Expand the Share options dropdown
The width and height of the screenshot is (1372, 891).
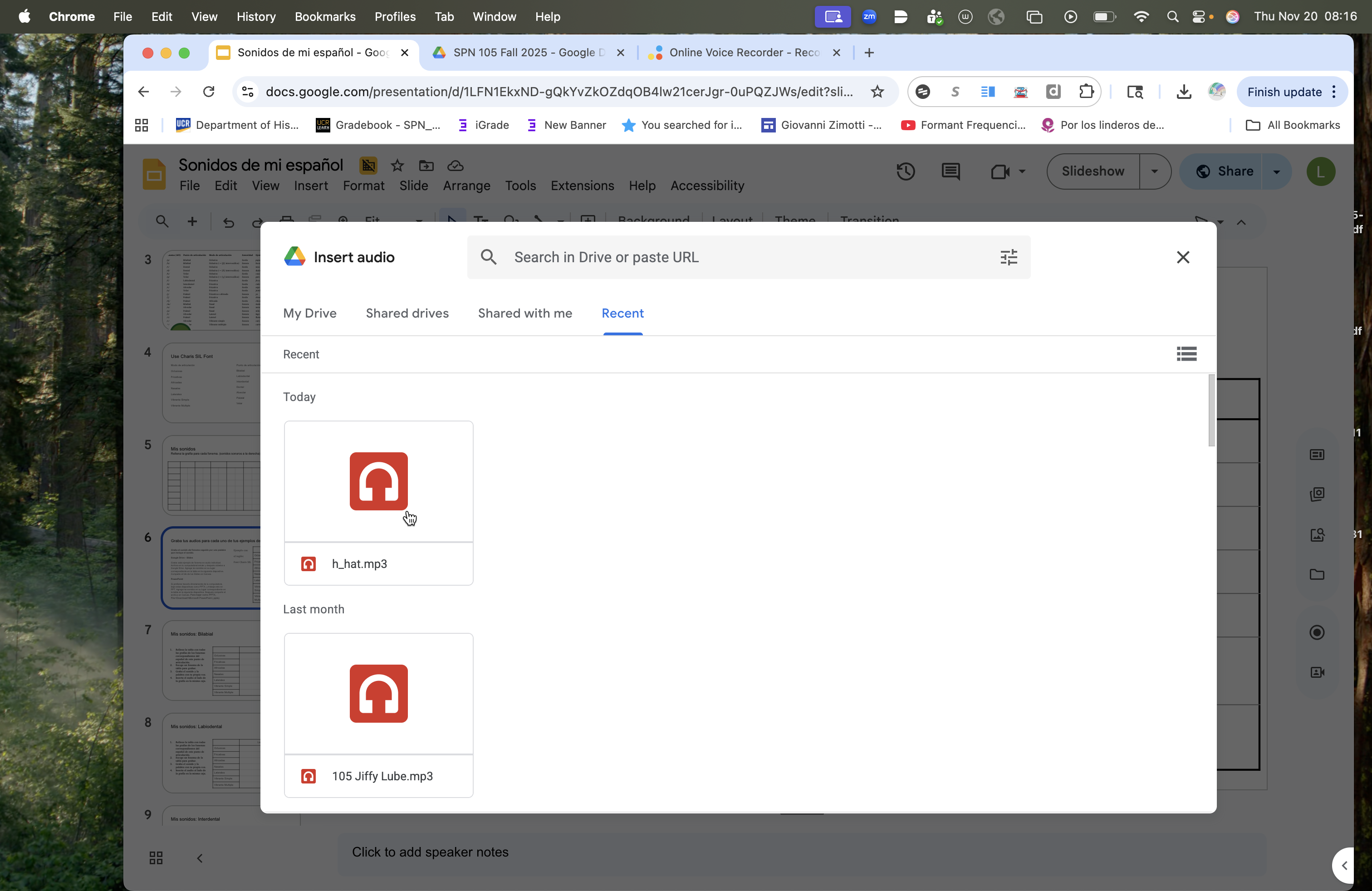click(x=1276, y=171)
